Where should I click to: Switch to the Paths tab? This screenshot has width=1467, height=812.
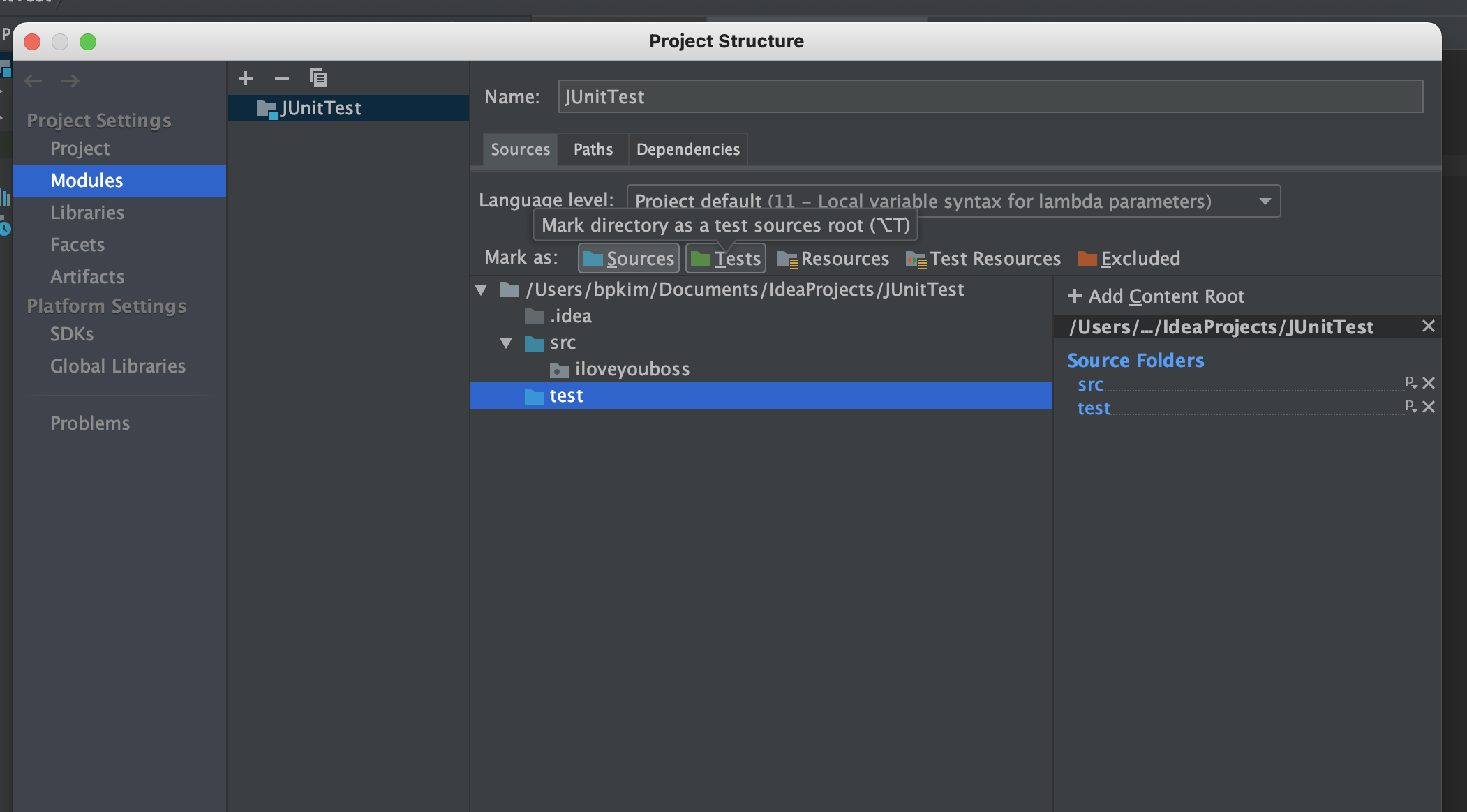coord(593,149)
